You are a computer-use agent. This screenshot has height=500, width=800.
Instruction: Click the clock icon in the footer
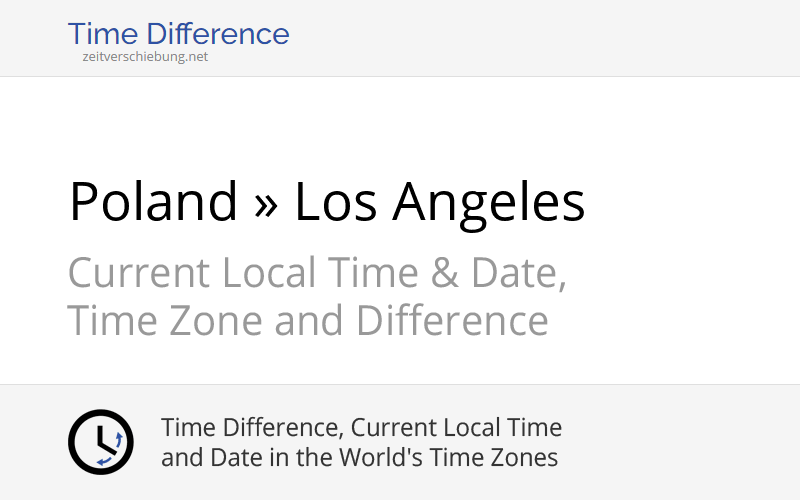100,442
